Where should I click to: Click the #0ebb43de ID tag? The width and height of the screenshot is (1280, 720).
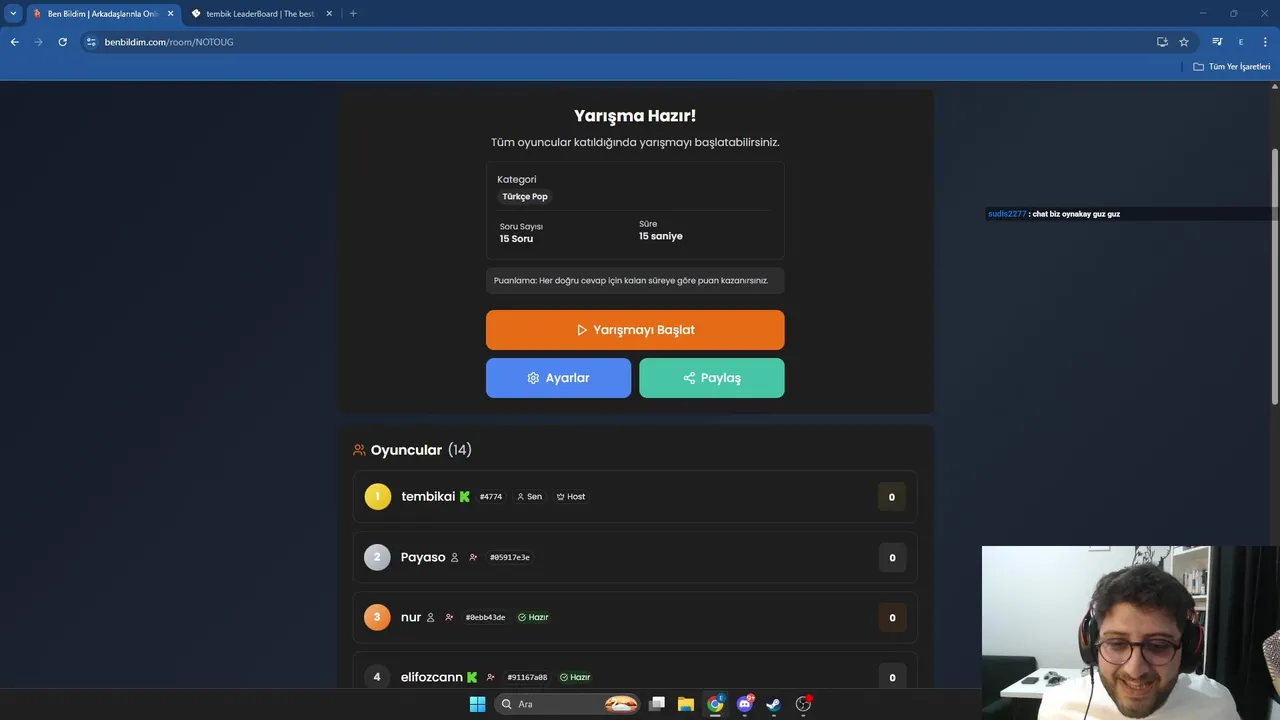[x=486, y=617]
